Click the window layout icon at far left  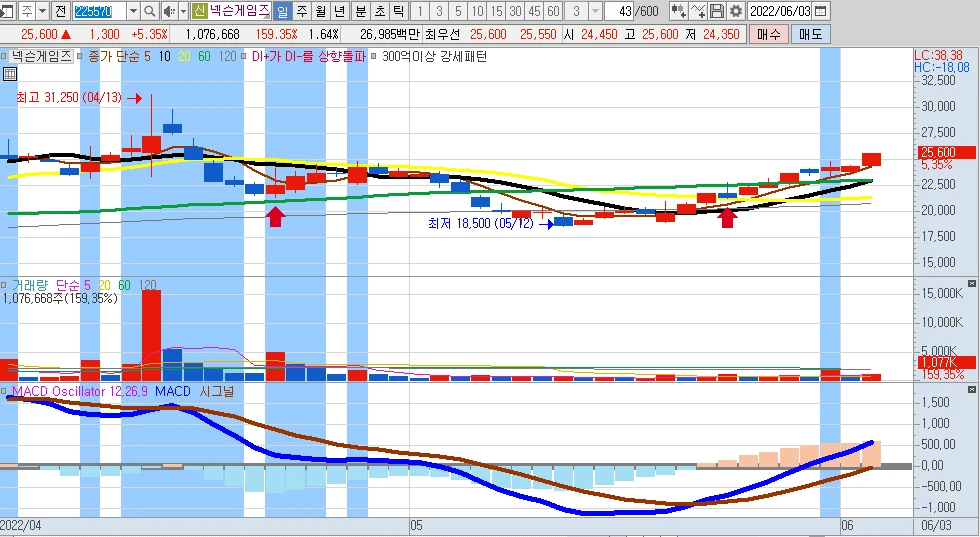(x=7, y=11)
